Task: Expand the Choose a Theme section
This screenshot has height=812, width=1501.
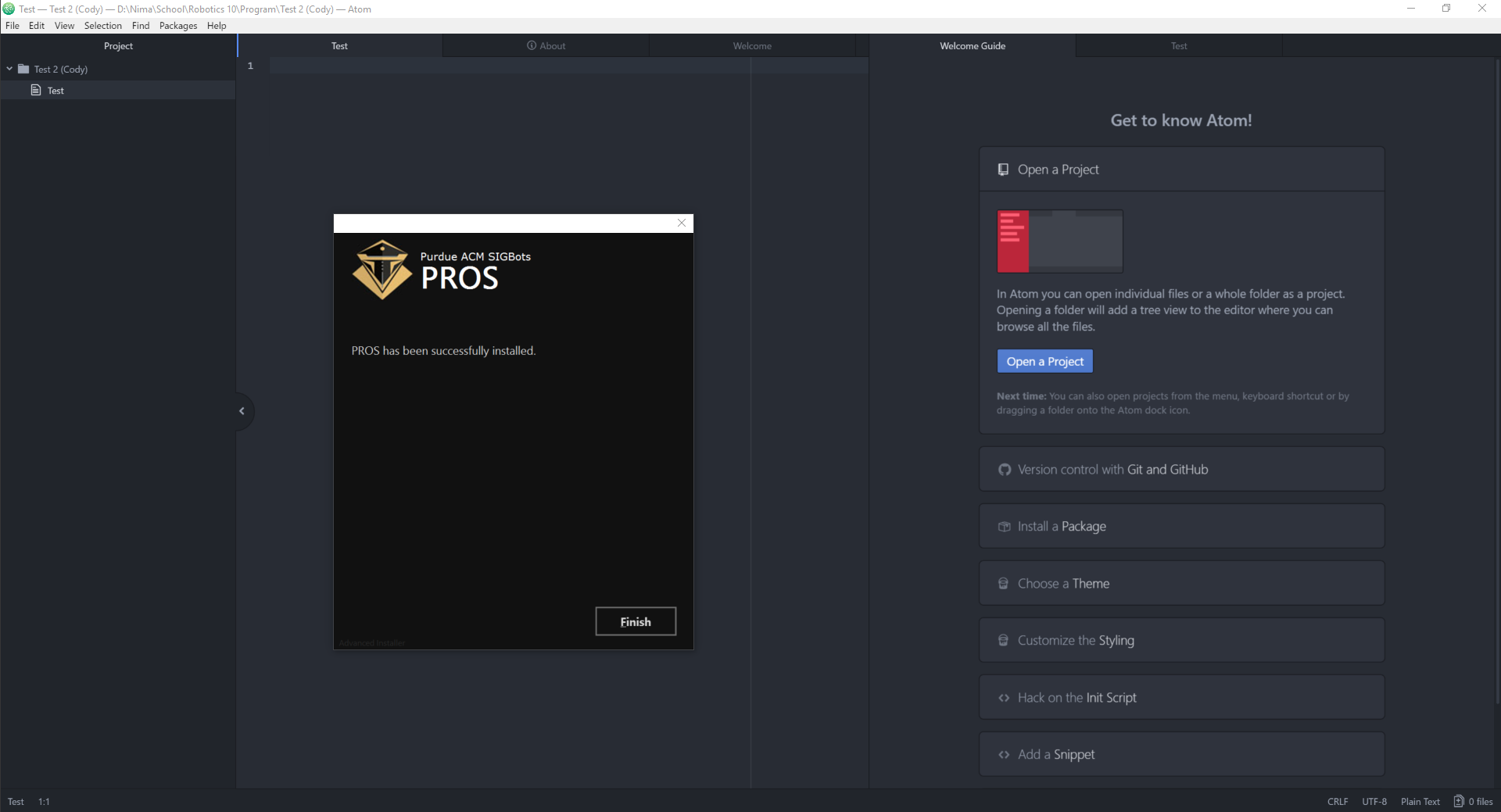Action: tap(1181, 583)
